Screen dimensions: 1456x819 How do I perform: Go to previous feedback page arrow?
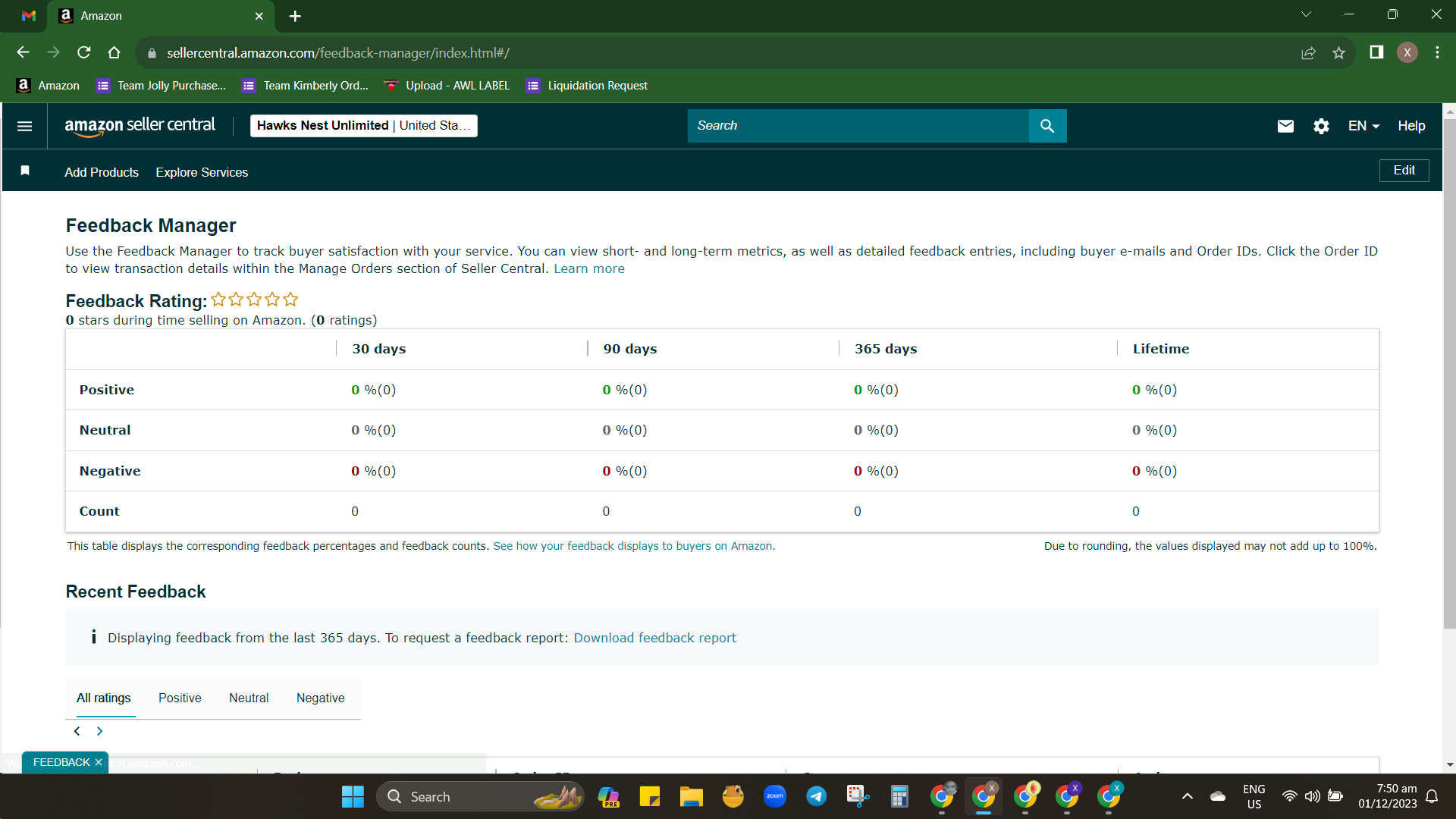[77, 731]
